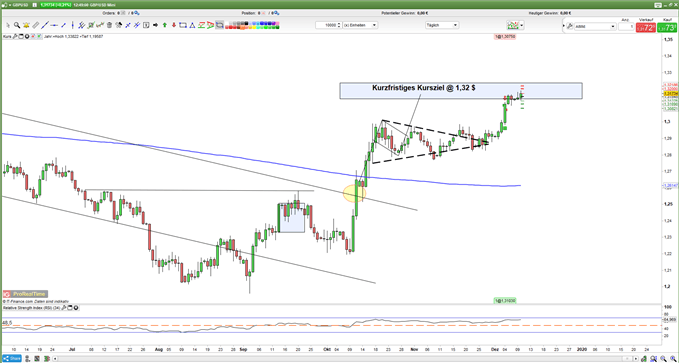Activate the magnifier zoom tool
This screenshot has height=363, width=679.
[x=17, y=25]
